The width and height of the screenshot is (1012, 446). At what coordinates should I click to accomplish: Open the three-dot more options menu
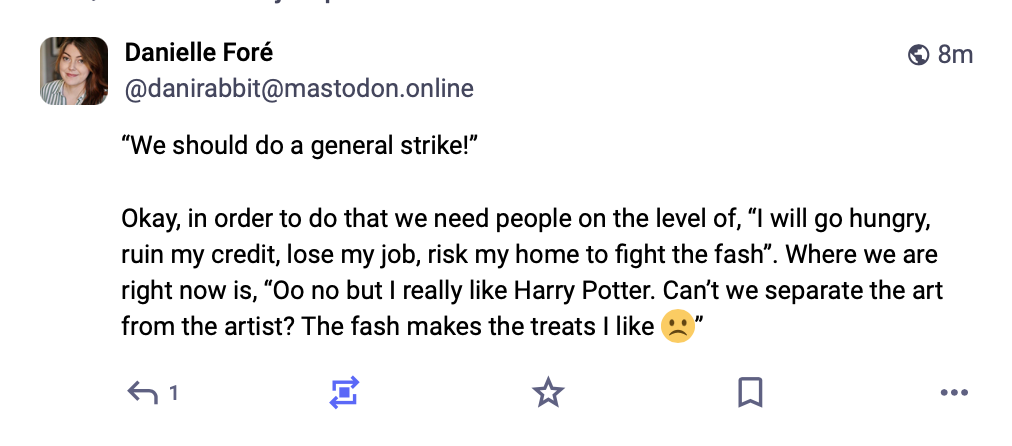point(955,393)
